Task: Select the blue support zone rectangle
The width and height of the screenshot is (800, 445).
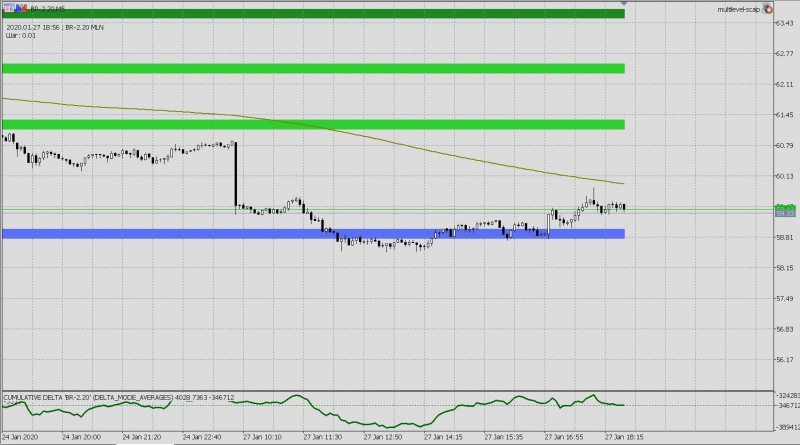Action: (313, 234)
